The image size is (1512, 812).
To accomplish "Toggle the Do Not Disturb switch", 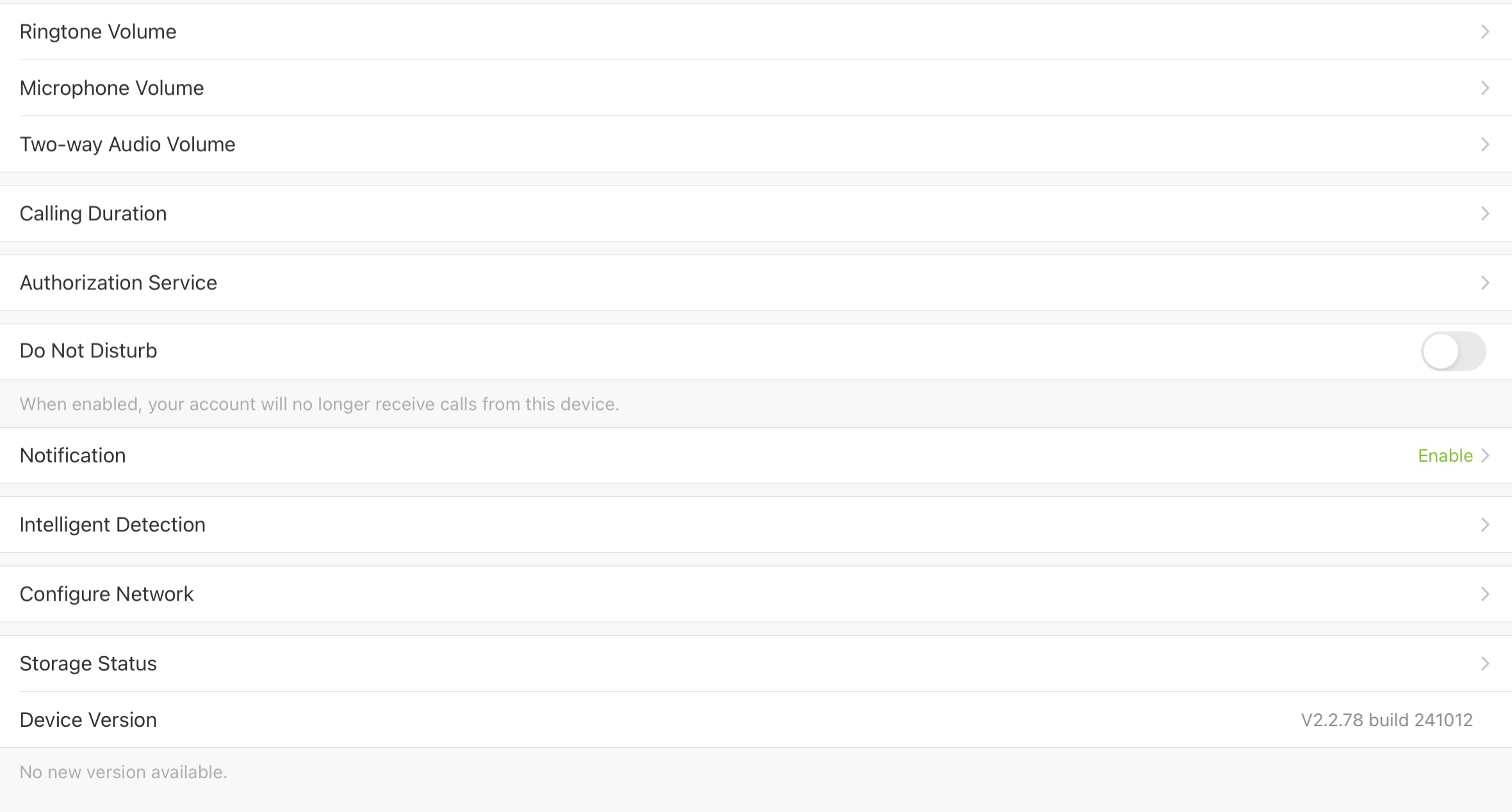I will click(1453, 351).
